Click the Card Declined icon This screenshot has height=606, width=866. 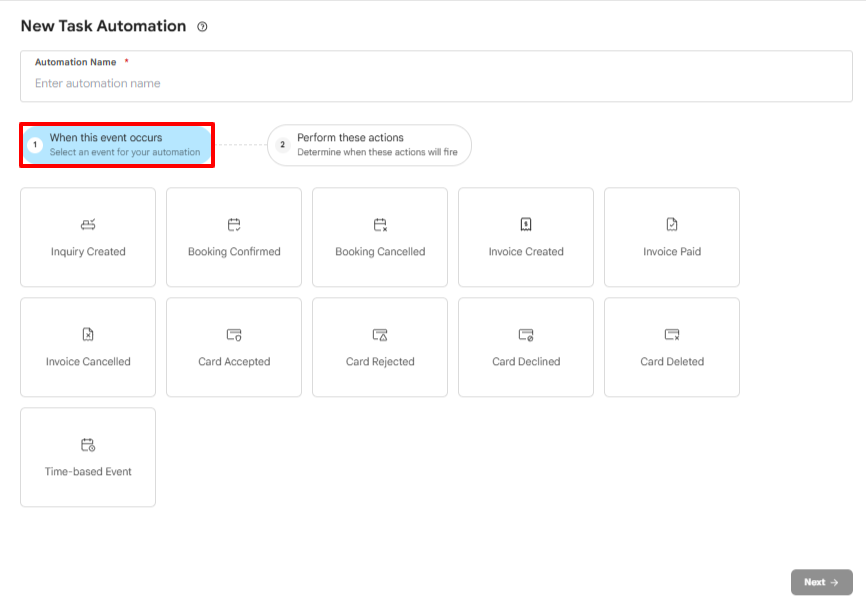pyautogui.click(x=526, y=334)
